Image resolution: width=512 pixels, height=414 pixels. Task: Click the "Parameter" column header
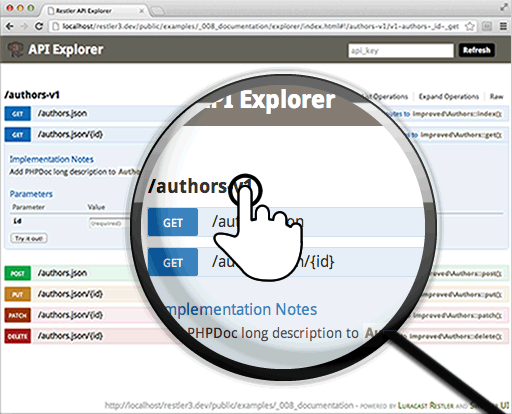[x=28, y=207]
